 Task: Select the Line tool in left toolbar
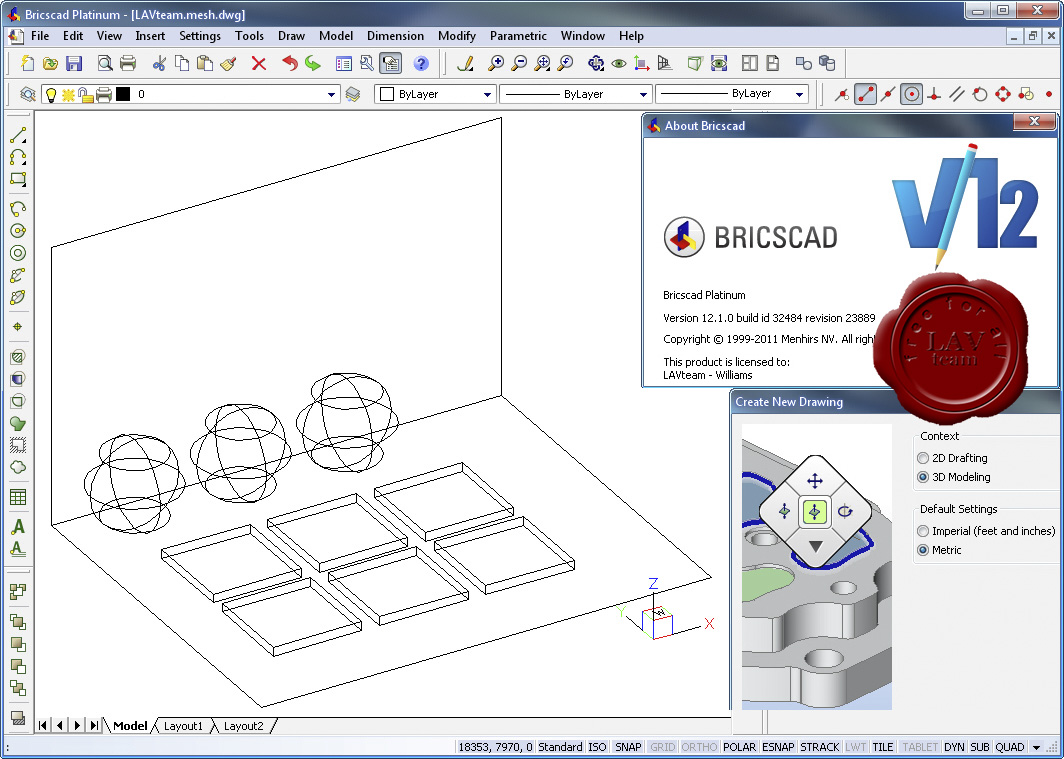18,135
